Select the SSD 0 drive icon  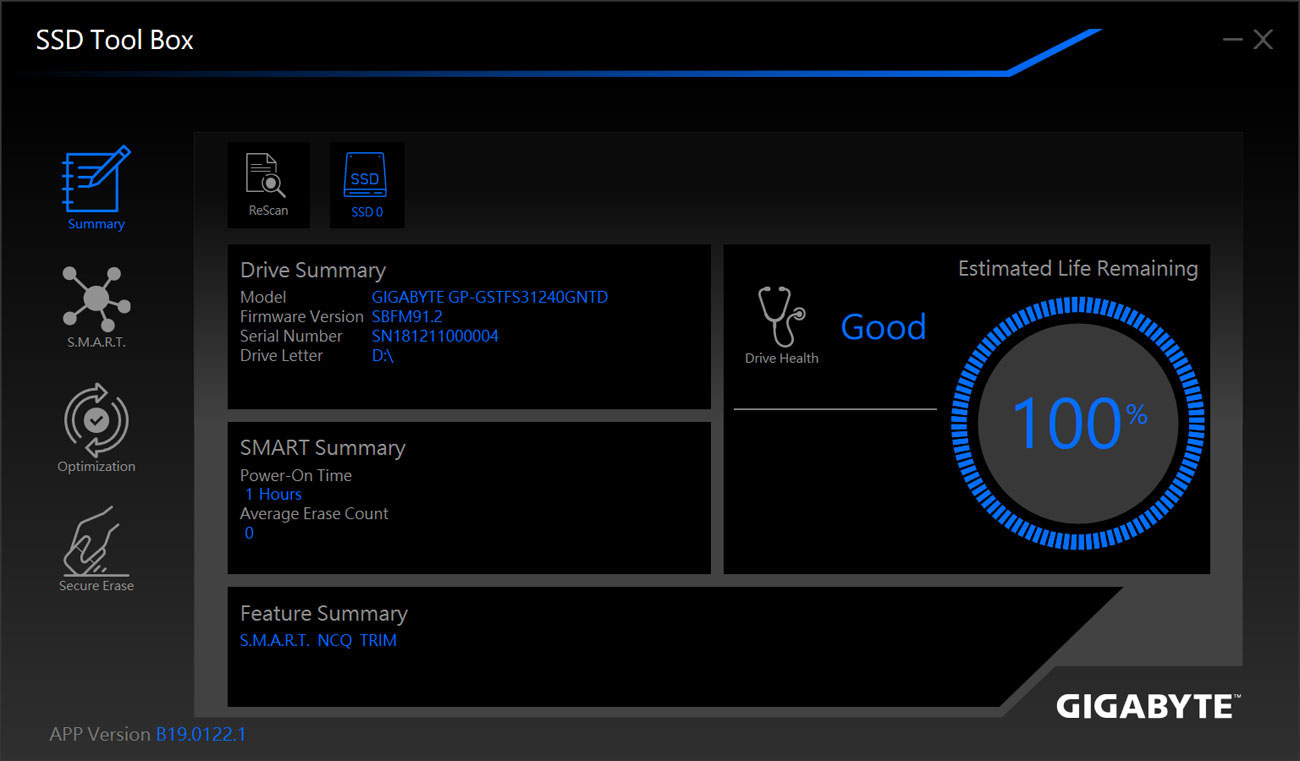366,183
